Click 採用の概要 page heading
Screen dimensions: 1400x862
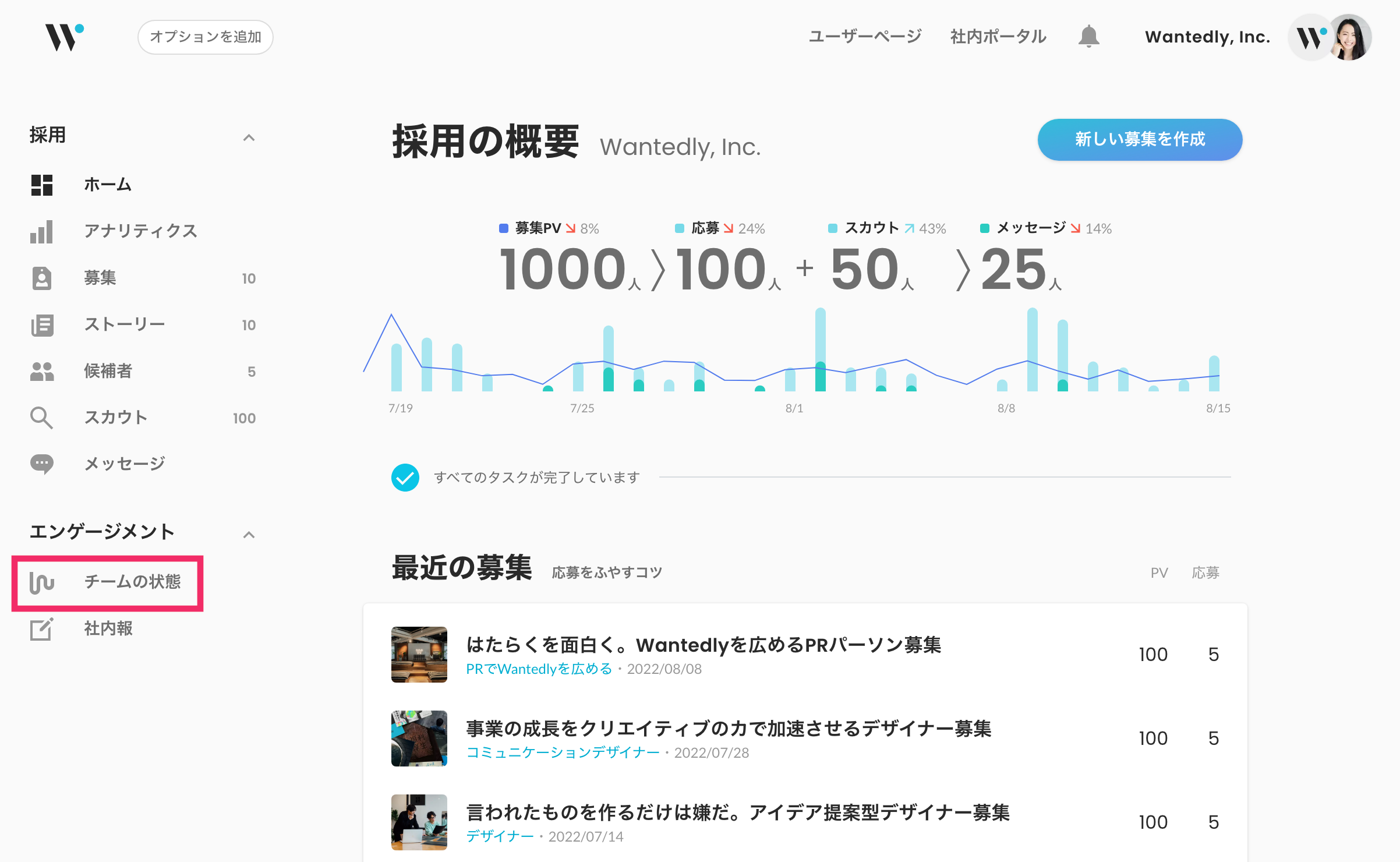(x=486, y=142)
